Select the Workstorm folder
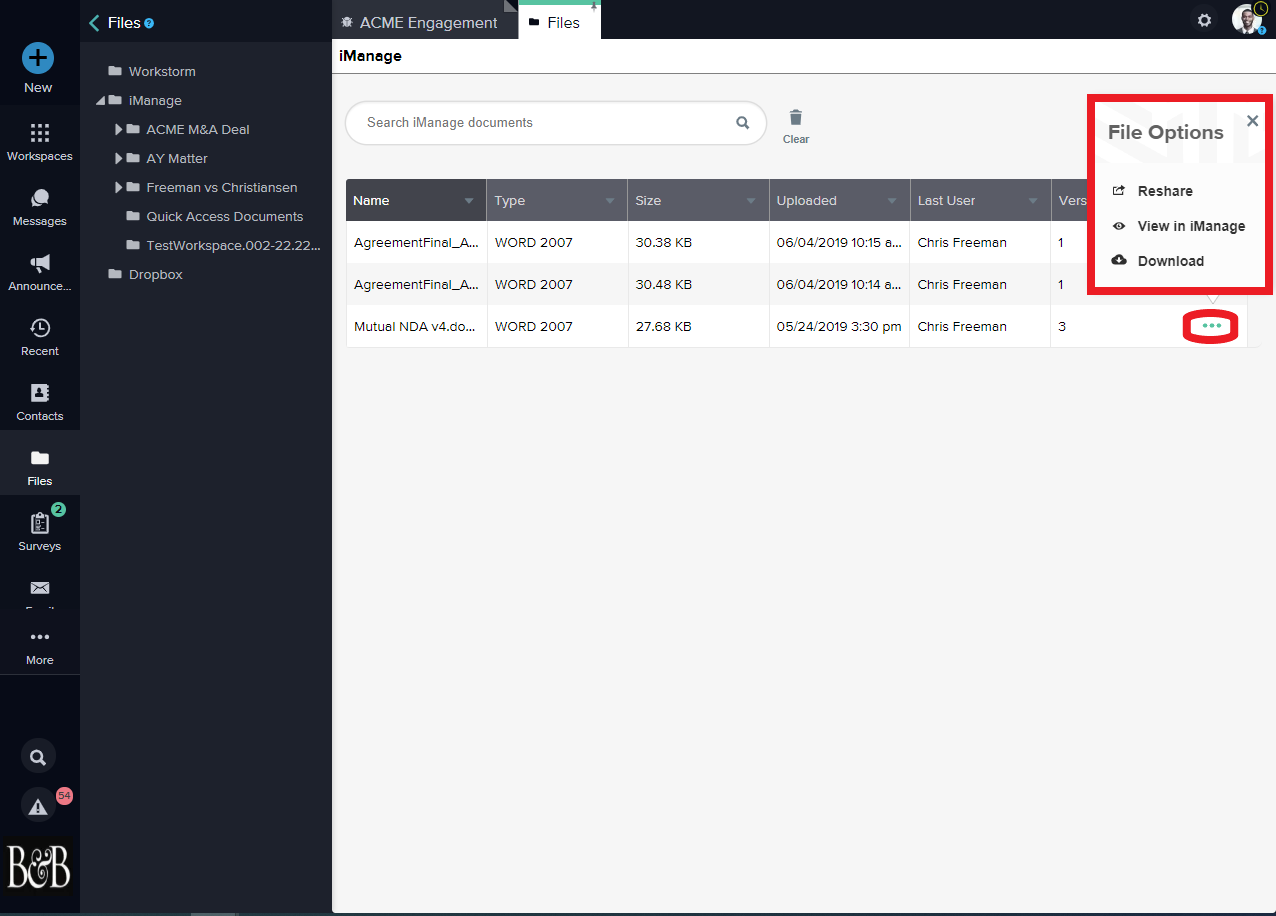1276x916 pixels. click(x=162, y=72)
